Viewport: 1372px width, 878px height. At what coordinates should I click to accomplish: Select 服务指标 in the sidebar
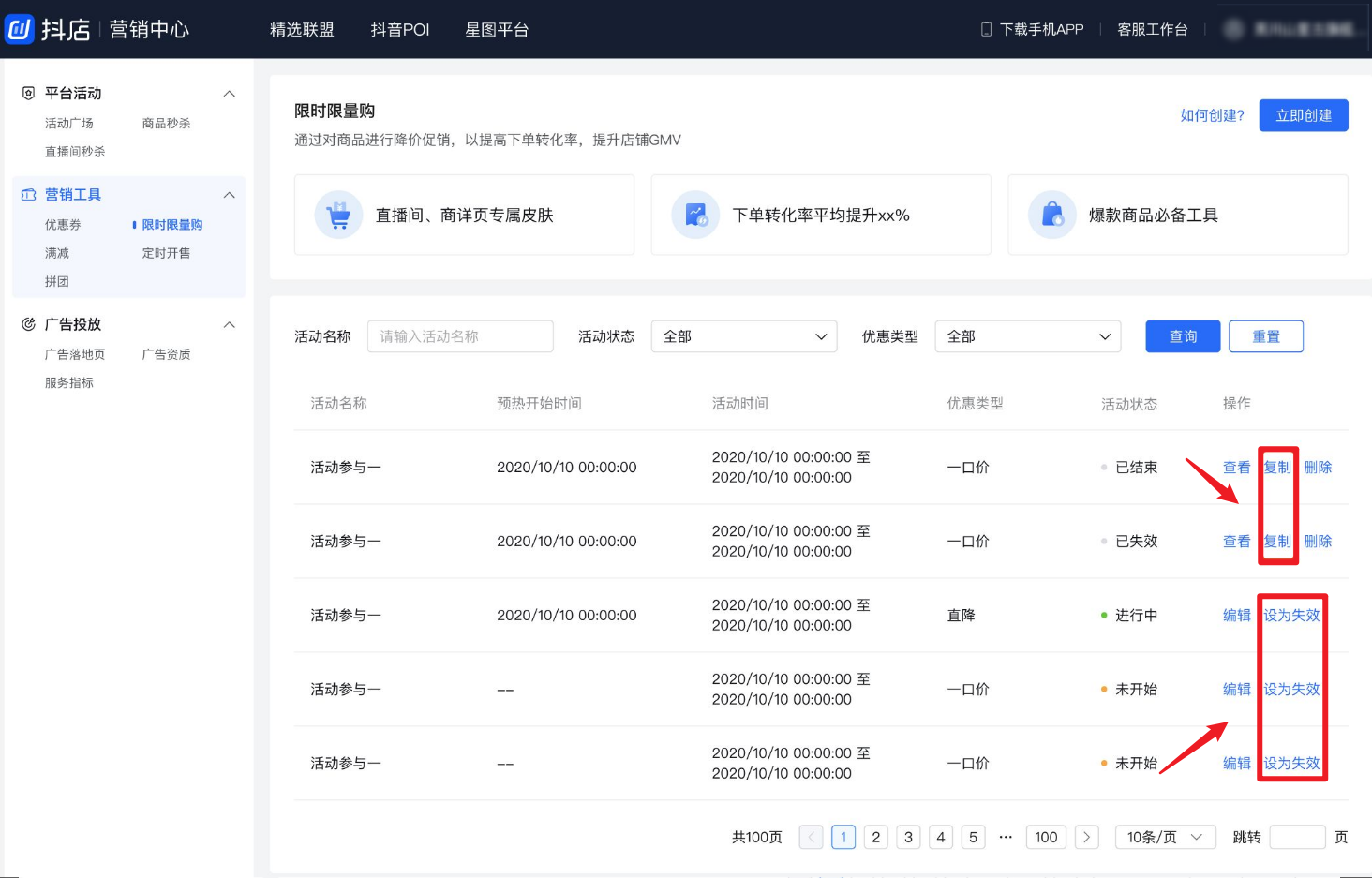tap(69, 382)
